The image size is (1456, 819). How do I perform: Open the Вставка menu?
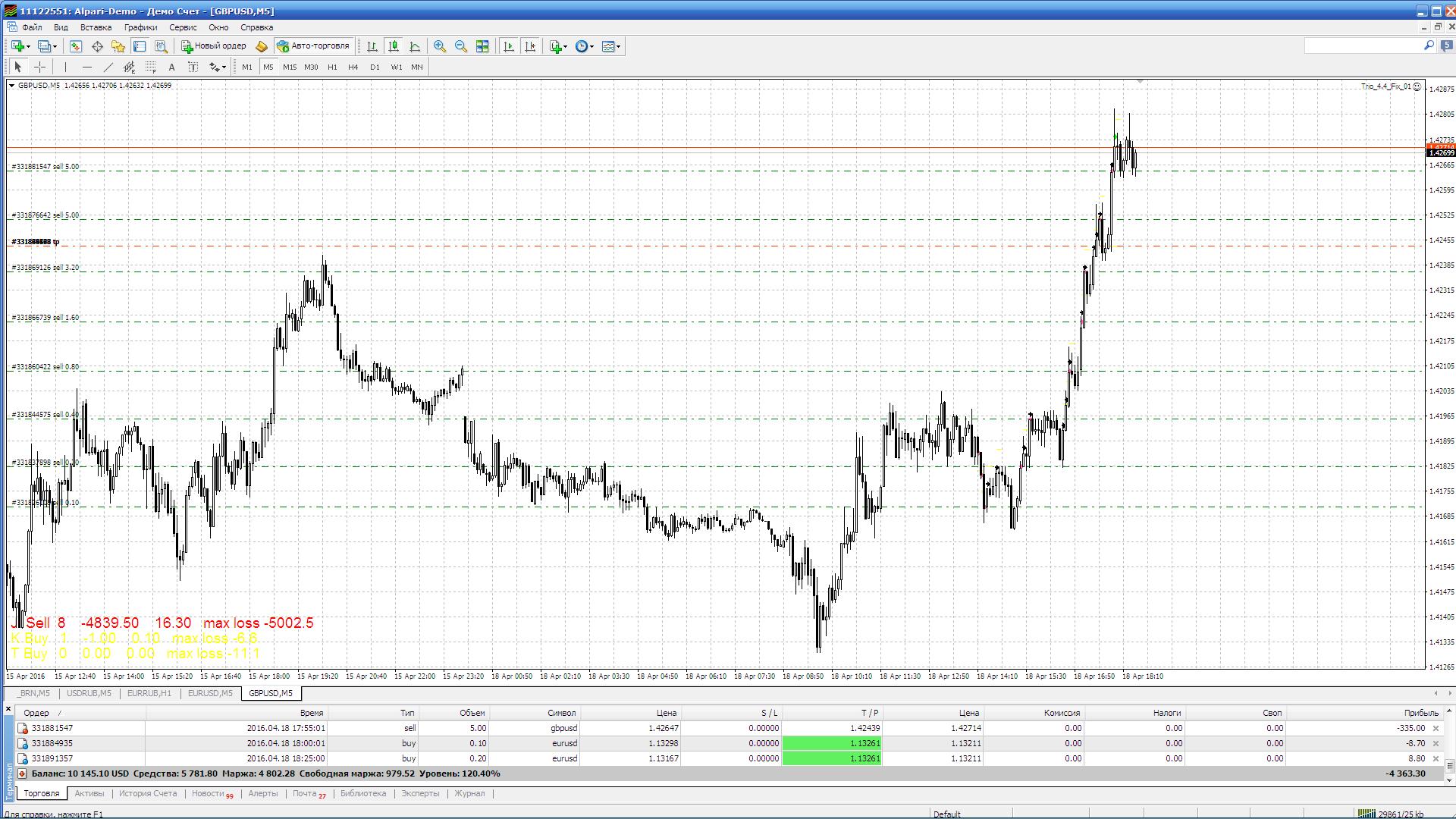pos(96,27)
